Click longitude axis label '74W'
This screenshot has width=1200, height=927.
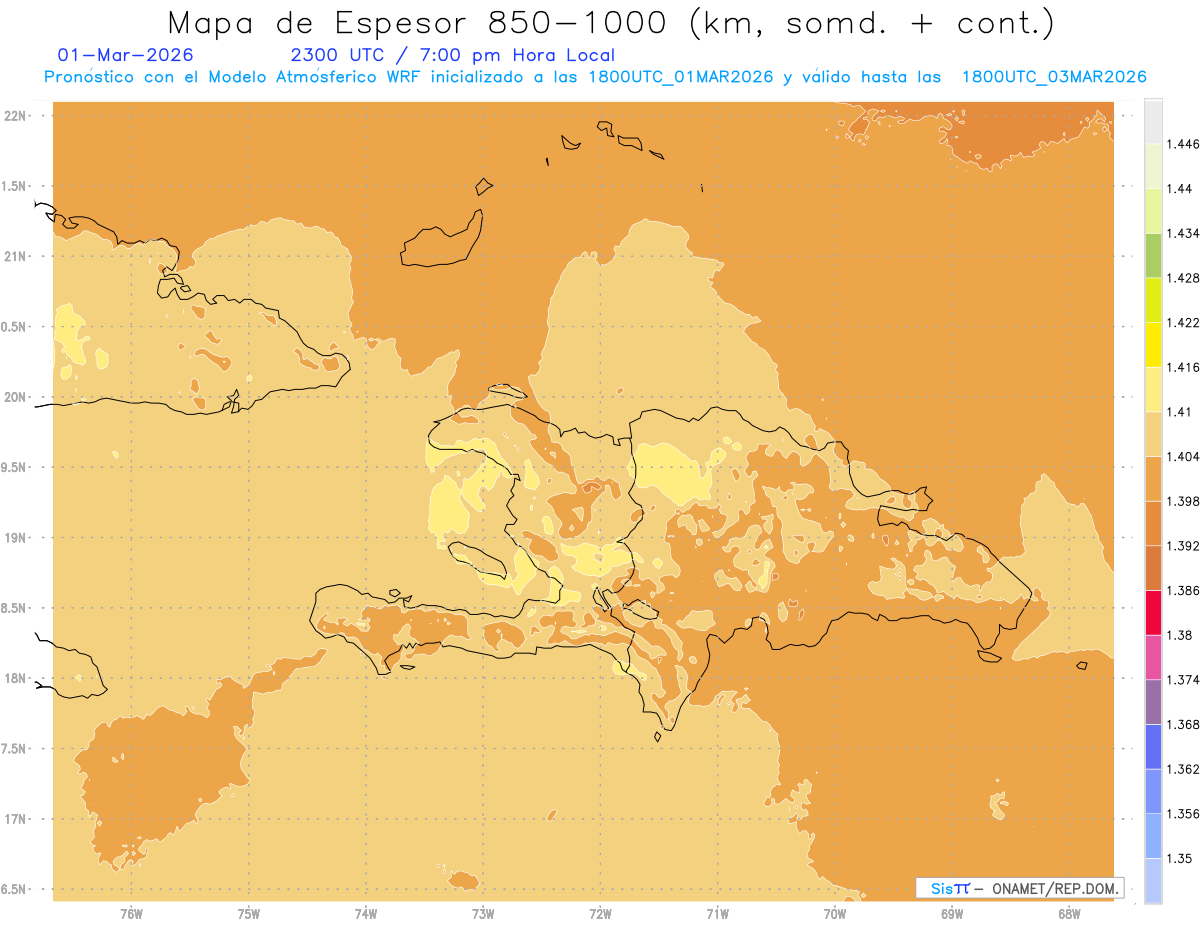(x=366, y=913)
